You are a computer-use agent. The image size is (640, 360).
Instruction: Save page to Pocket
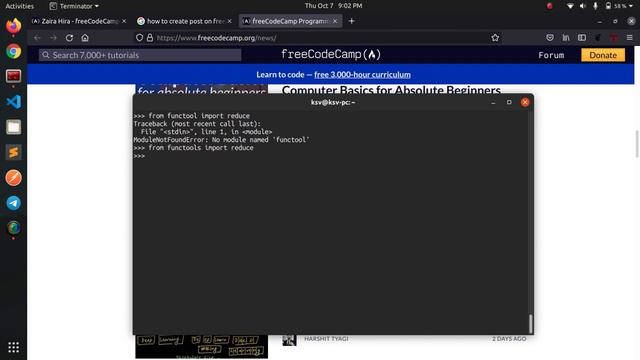tap(550, 38)
